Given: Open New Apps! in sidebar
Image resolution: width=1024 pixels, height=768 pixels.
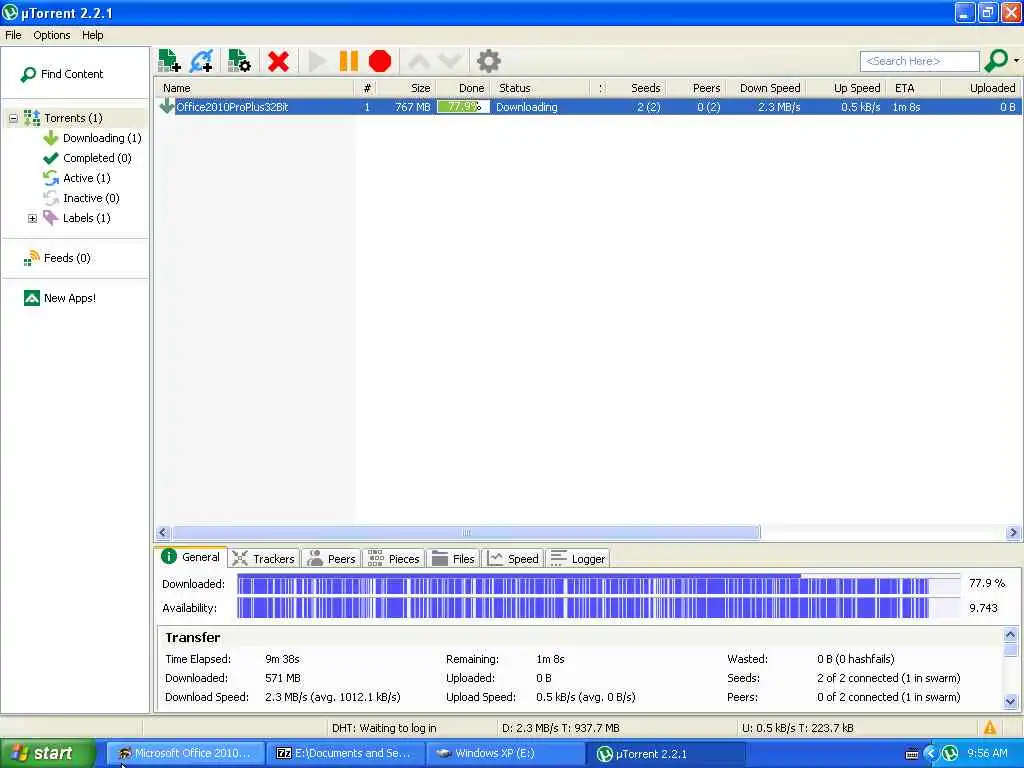Looking at the screenshot, I should point(60,298).
